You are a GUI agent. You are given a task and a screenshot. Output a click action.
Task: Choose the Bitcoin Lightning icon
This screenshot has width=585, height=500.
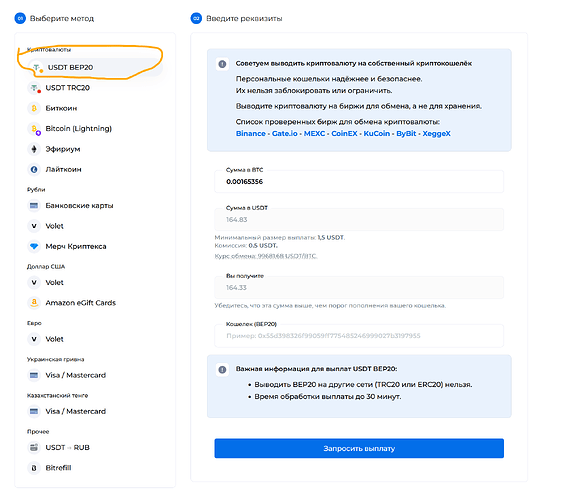coord(34,129)
